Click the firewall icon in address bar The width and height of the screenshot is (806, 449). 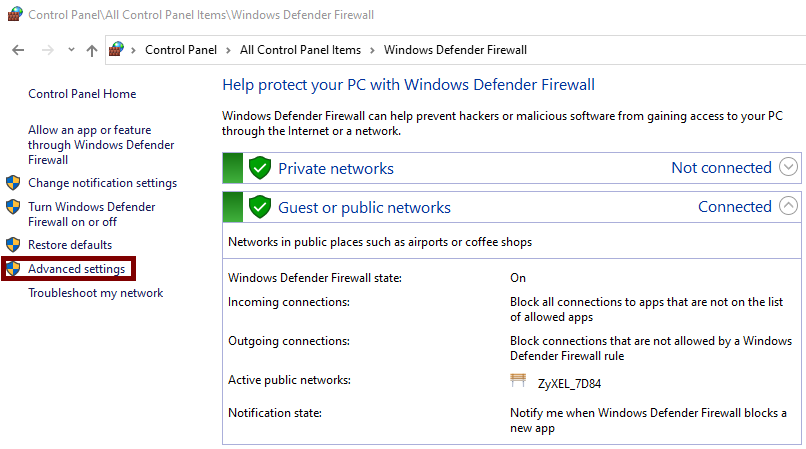point(117,50)
